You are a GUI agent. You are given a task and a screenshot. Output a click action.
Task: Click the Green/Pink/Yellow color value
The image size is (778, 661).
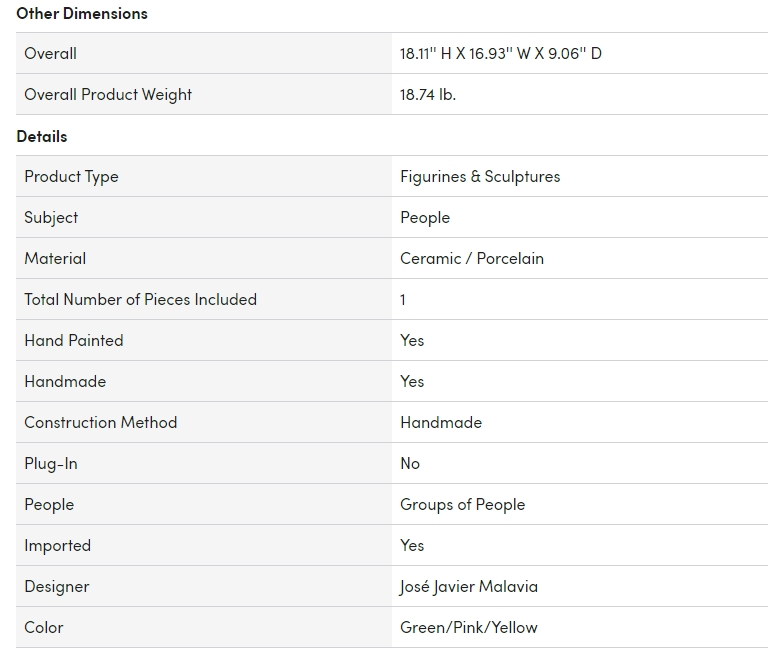(469, 627)
